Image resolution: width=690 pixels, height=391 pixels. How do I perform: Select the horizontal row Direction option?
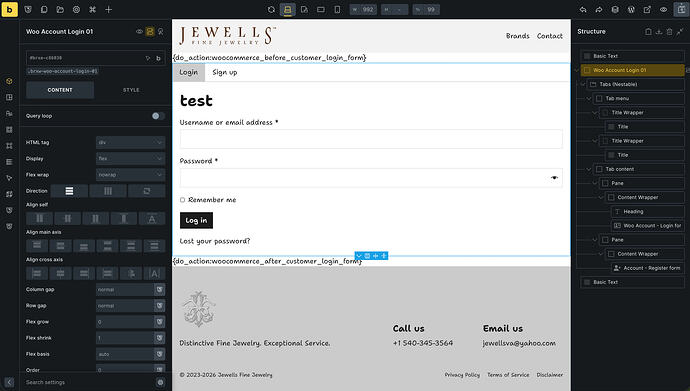point(108,191)
